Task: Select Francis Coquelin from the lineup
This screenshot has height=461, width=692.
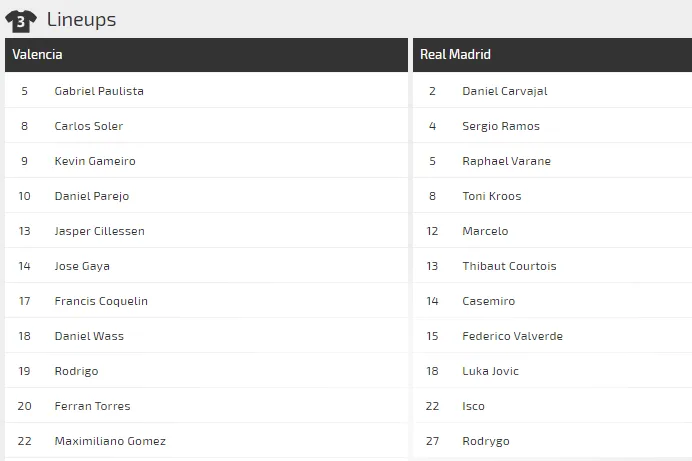Action: (x=101, y=301)
